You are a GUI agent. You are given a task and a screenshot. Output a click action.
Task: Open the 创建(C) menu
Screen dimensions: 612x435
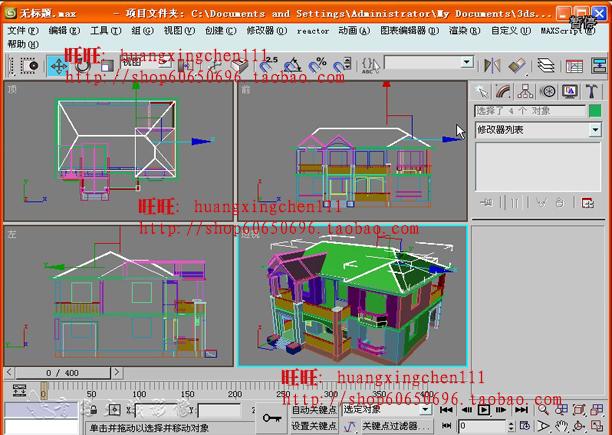(x=221, y=30)
